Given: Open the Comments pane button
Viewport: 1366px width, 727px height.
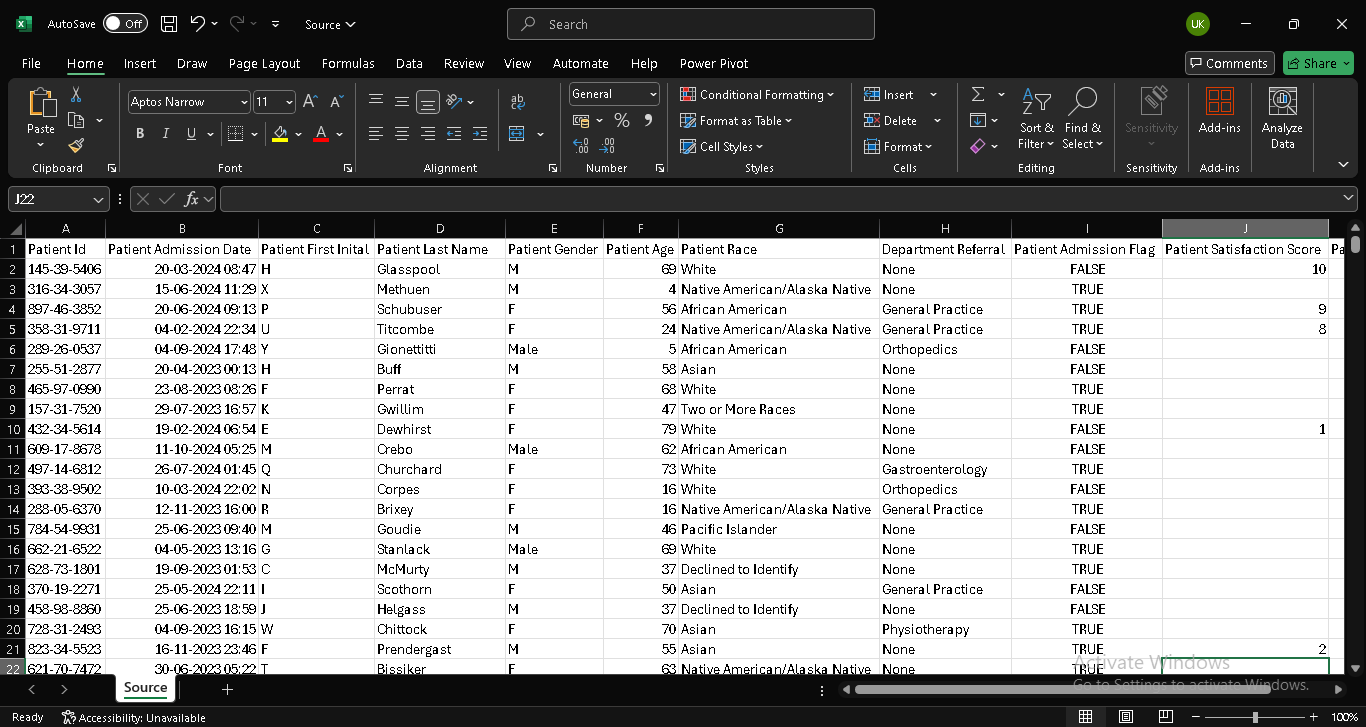Looking at the screenshot, I should pos(1229,63).
